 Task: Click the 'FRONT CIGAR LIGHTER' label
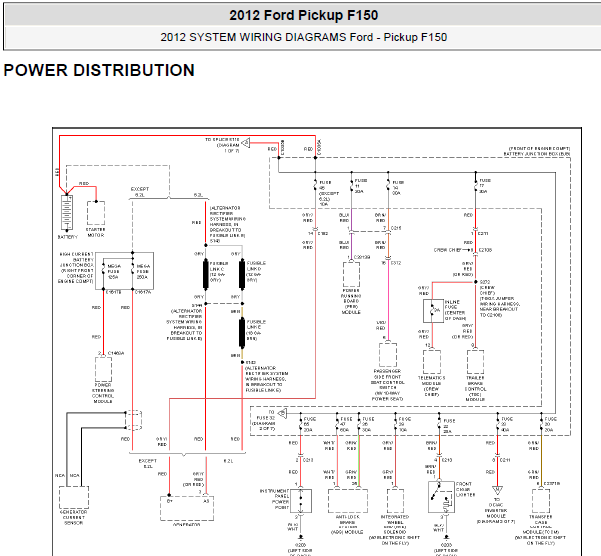click(465, 489)
